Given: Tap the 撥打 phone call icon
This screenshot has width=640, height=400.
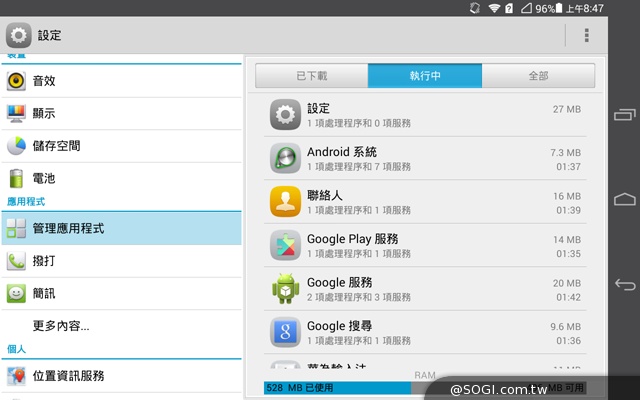Looking at the screenshot, I should click(16, 261).
